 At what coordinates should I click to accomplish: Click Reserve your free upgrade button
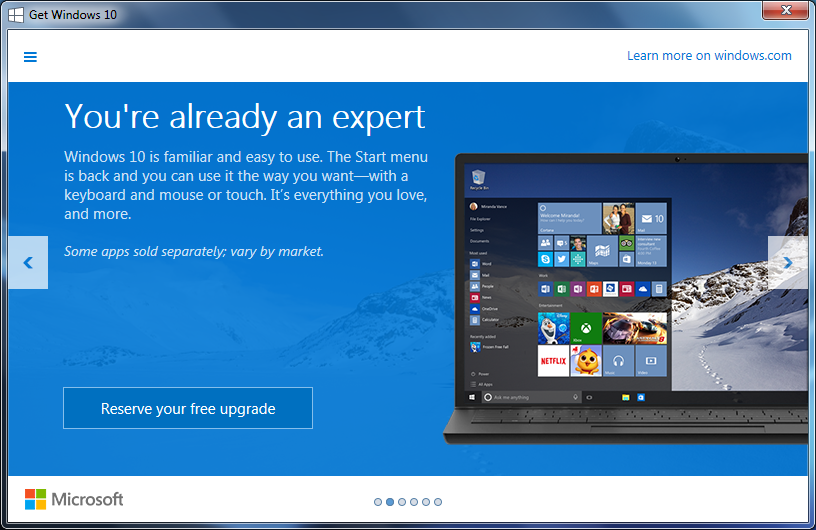pyautogui.click(x=188, y=408)
